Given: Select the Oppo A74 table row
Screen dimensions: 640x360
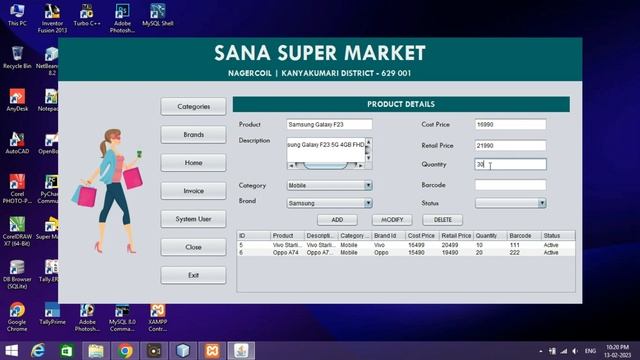Looking at the screenshot, I should 406,253.
